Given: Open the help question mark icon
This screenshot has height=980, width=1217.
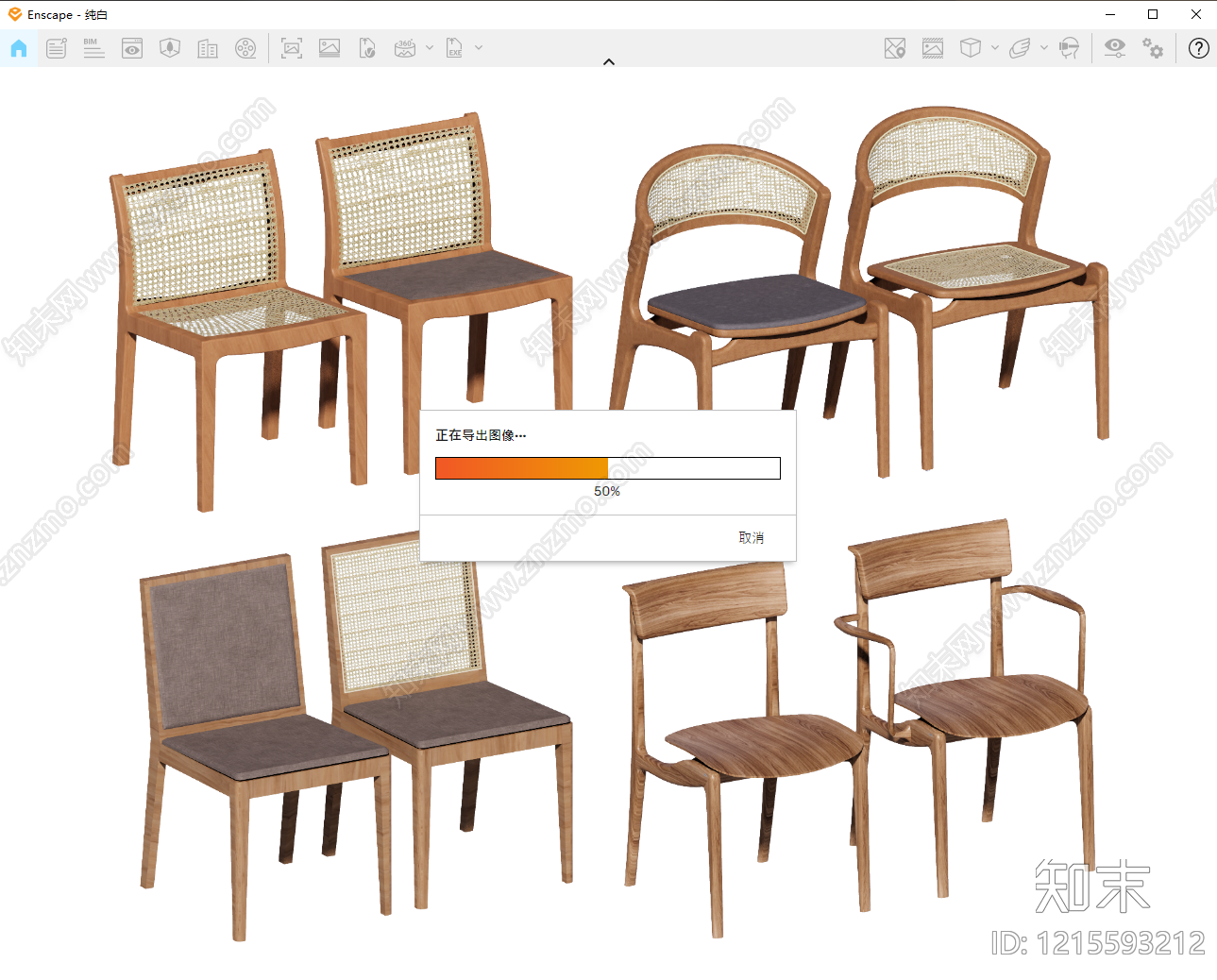Looking at the screenshot, I should tap(1199, 48).
